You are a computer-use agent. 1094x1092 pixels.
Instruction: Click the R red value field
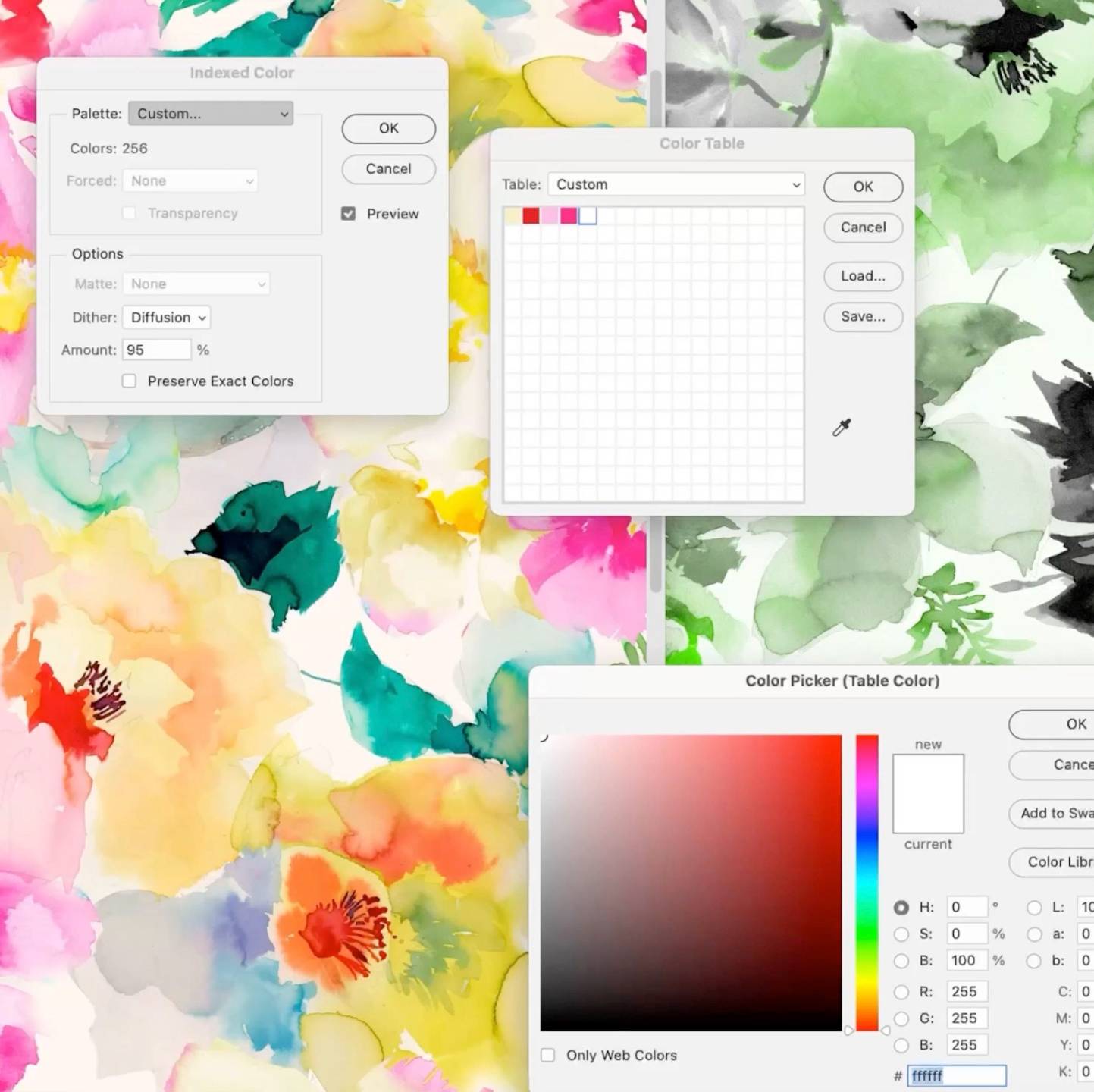click(967, 991)
